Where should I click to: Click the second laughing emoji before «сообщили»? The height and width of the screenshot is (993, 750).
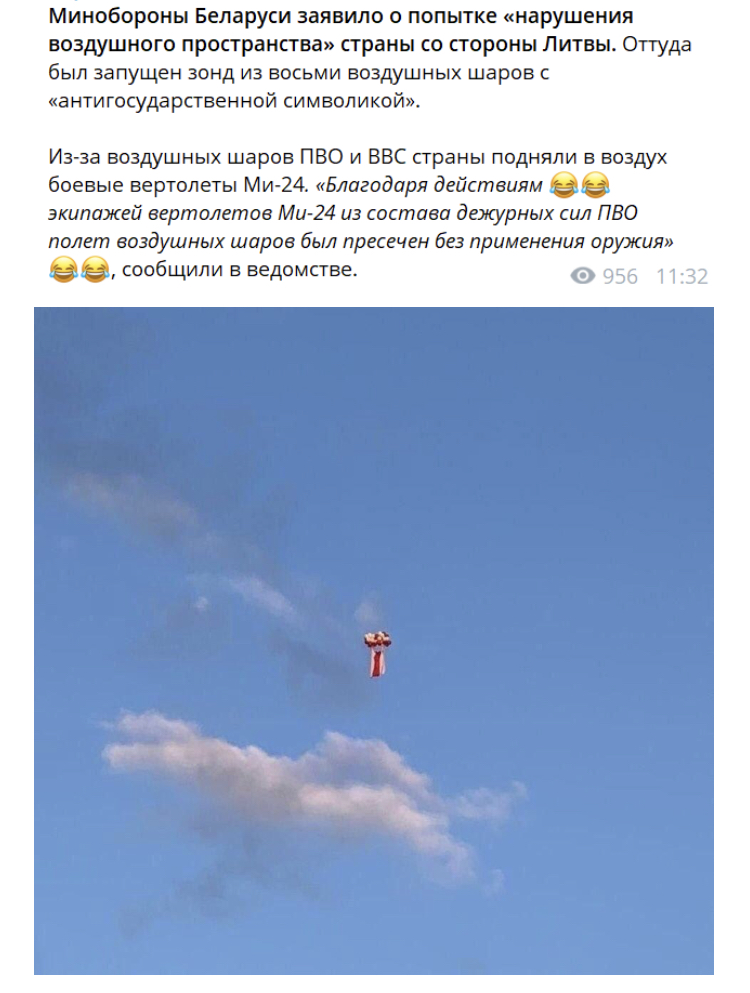[94, 269]
